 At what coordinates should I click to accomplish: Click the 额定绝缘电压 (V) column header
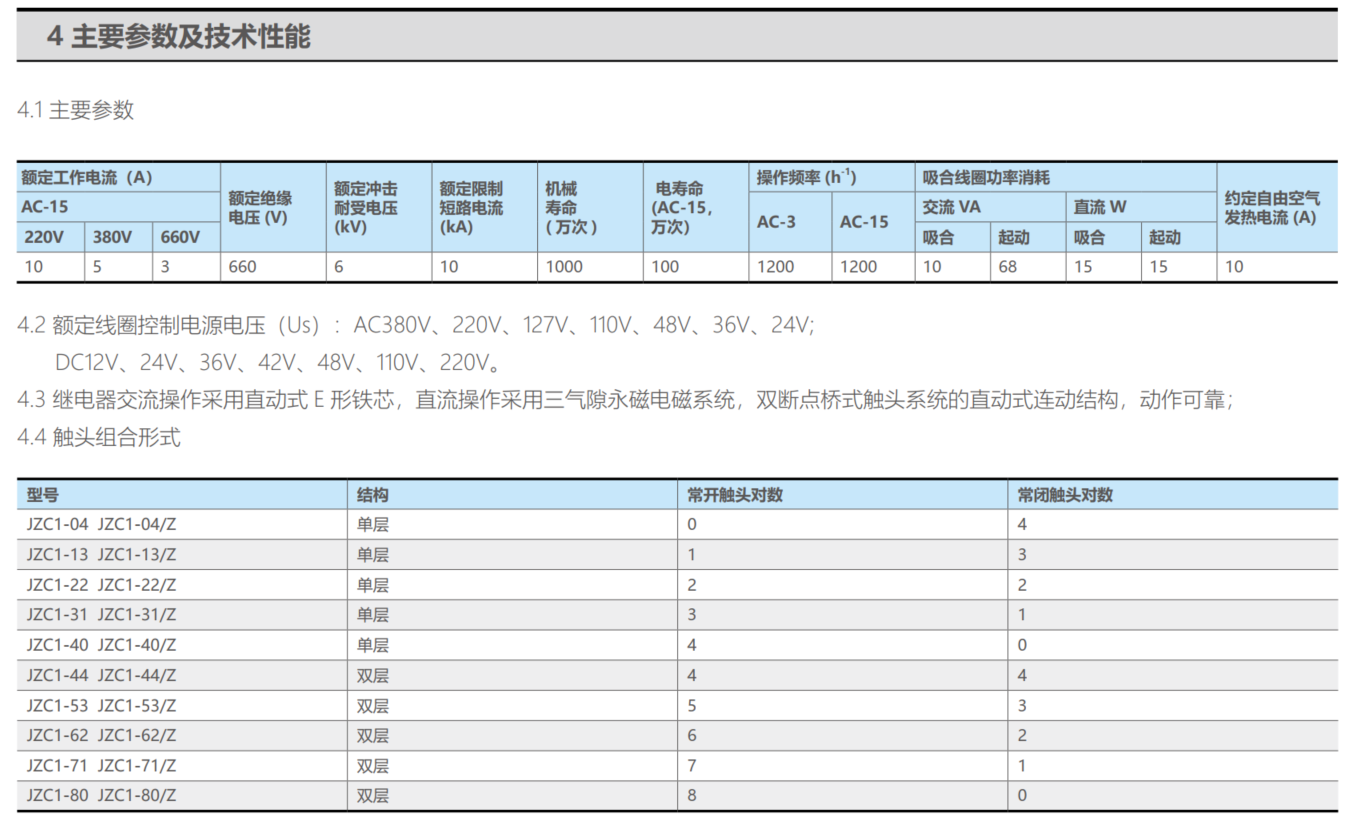(x=260, y=208)
